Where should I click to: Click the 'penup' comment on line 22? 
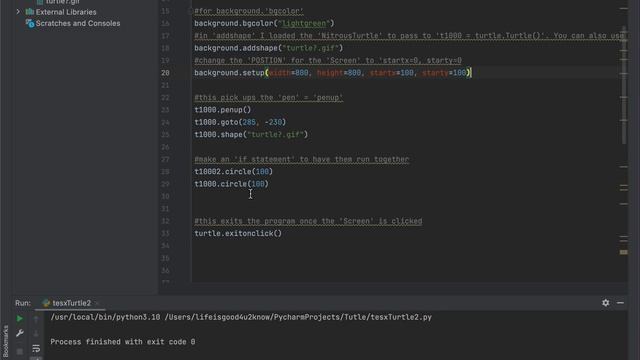(x=269, y=98)
